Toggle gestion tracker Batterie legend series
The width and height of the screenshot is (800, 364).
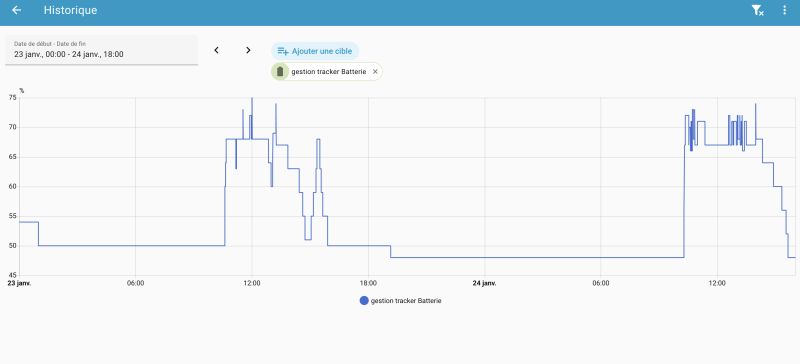(x=401, y=301)
